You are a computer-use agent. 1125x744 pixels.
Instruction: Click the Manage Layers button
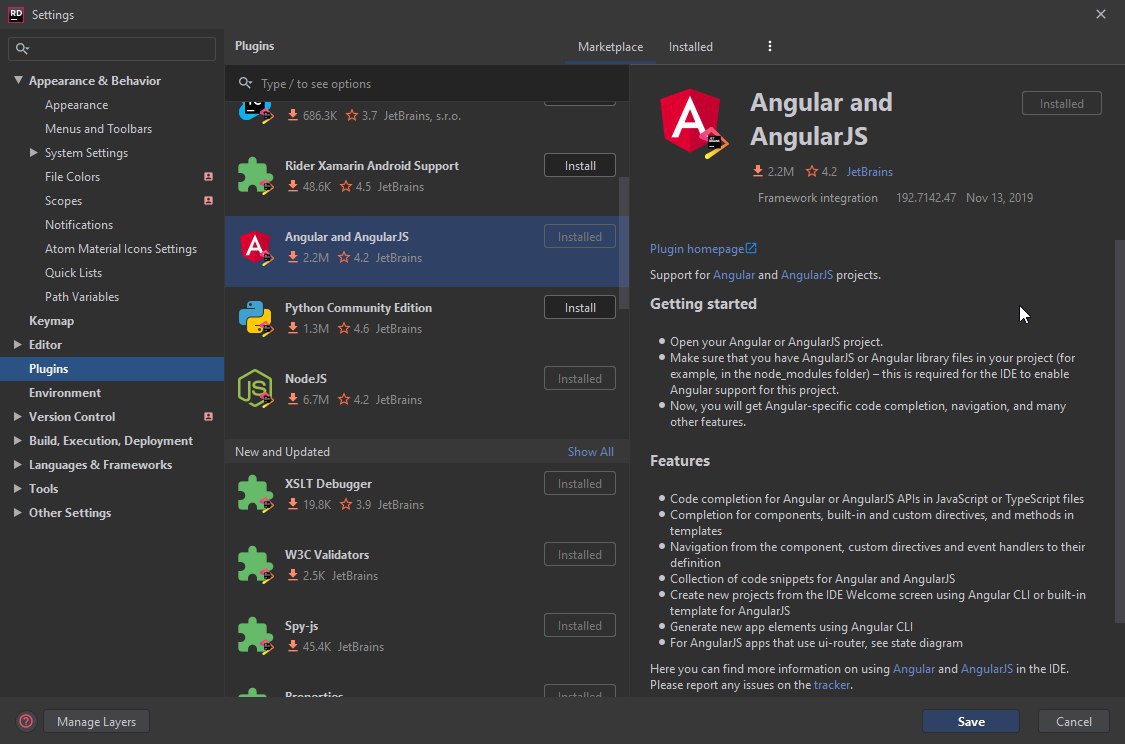tap(96, 722)
